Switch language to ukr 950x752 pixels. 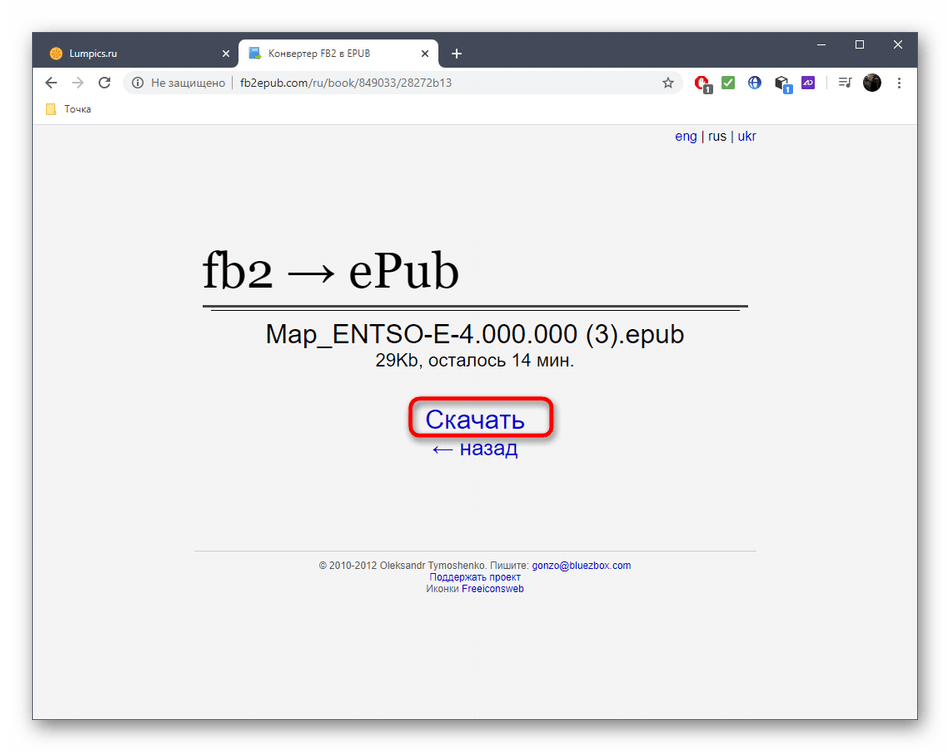point(746,136)
